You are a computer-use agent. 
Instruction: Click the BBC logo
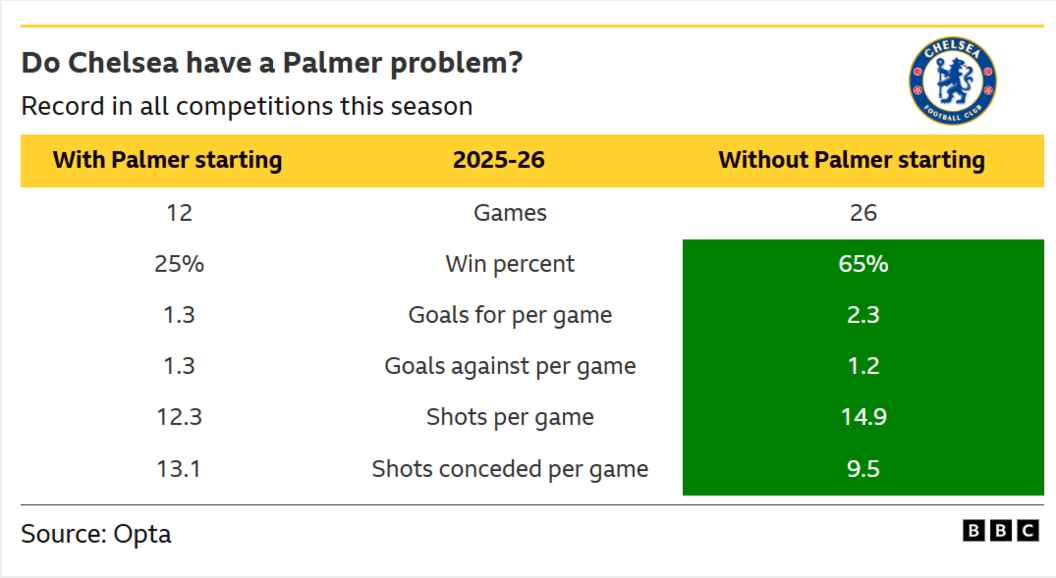pyautogui.click(x=1000, y=532)
